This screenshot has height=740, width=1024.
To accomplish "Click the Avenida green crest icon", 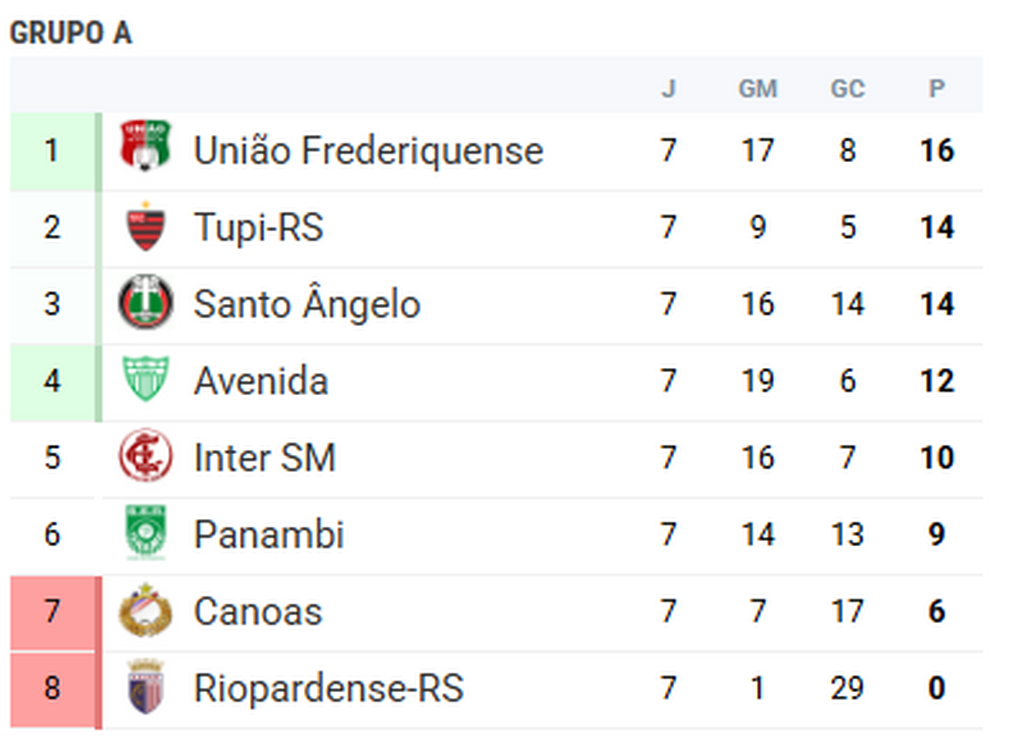I will click(146, 380).
